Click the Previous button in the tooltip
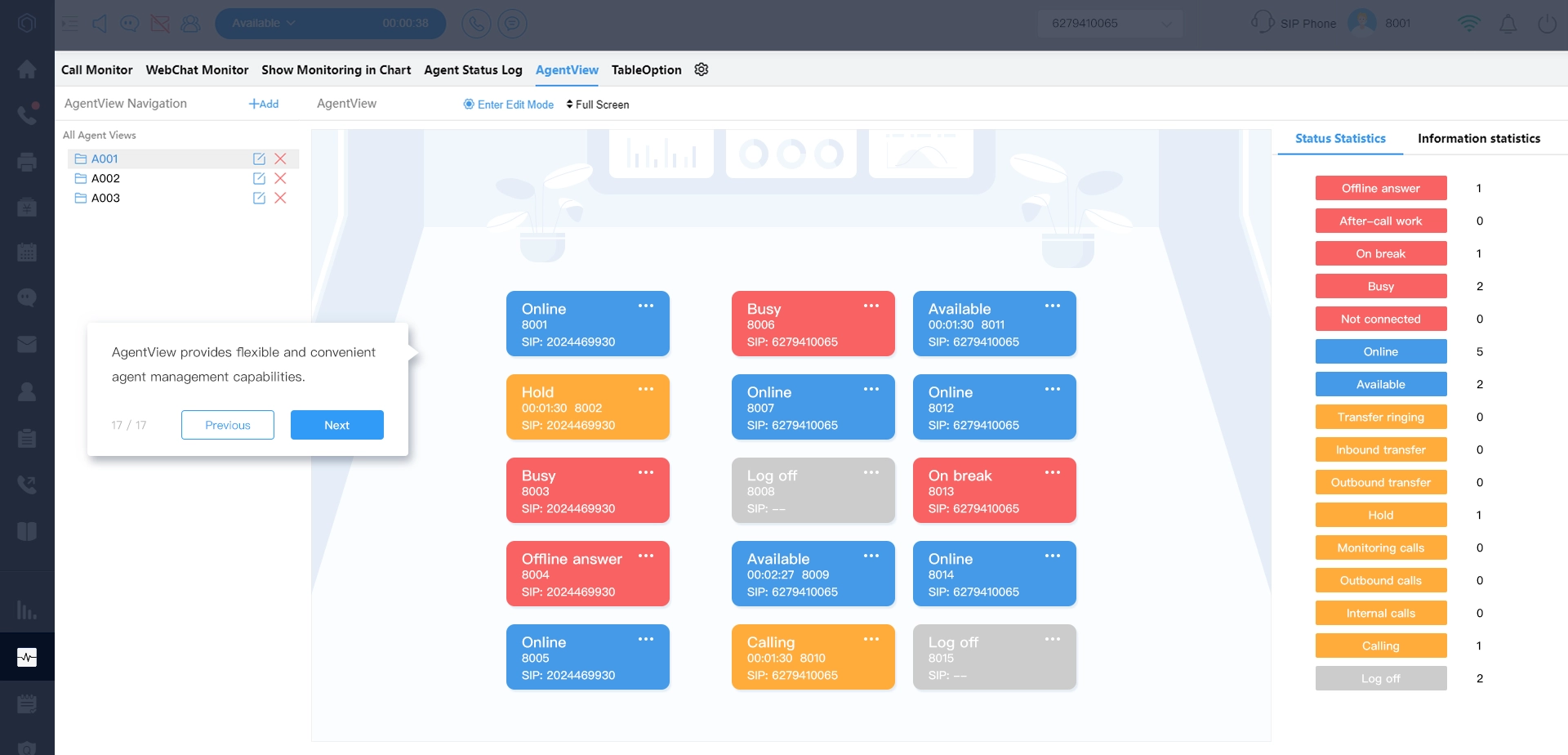Image resolution: width=1568 pixels, height=755 pixels. 228,425
